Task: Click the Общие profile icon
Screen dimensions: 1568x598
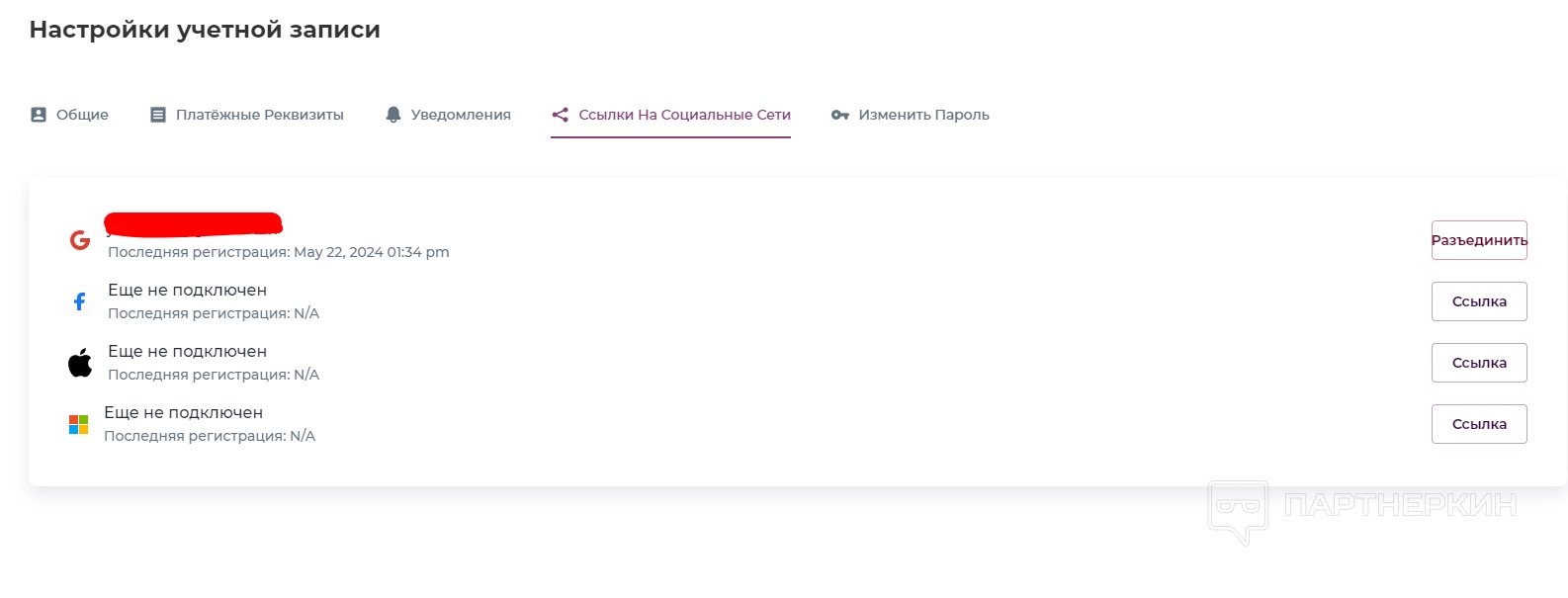Action: (x=39, y=115)
